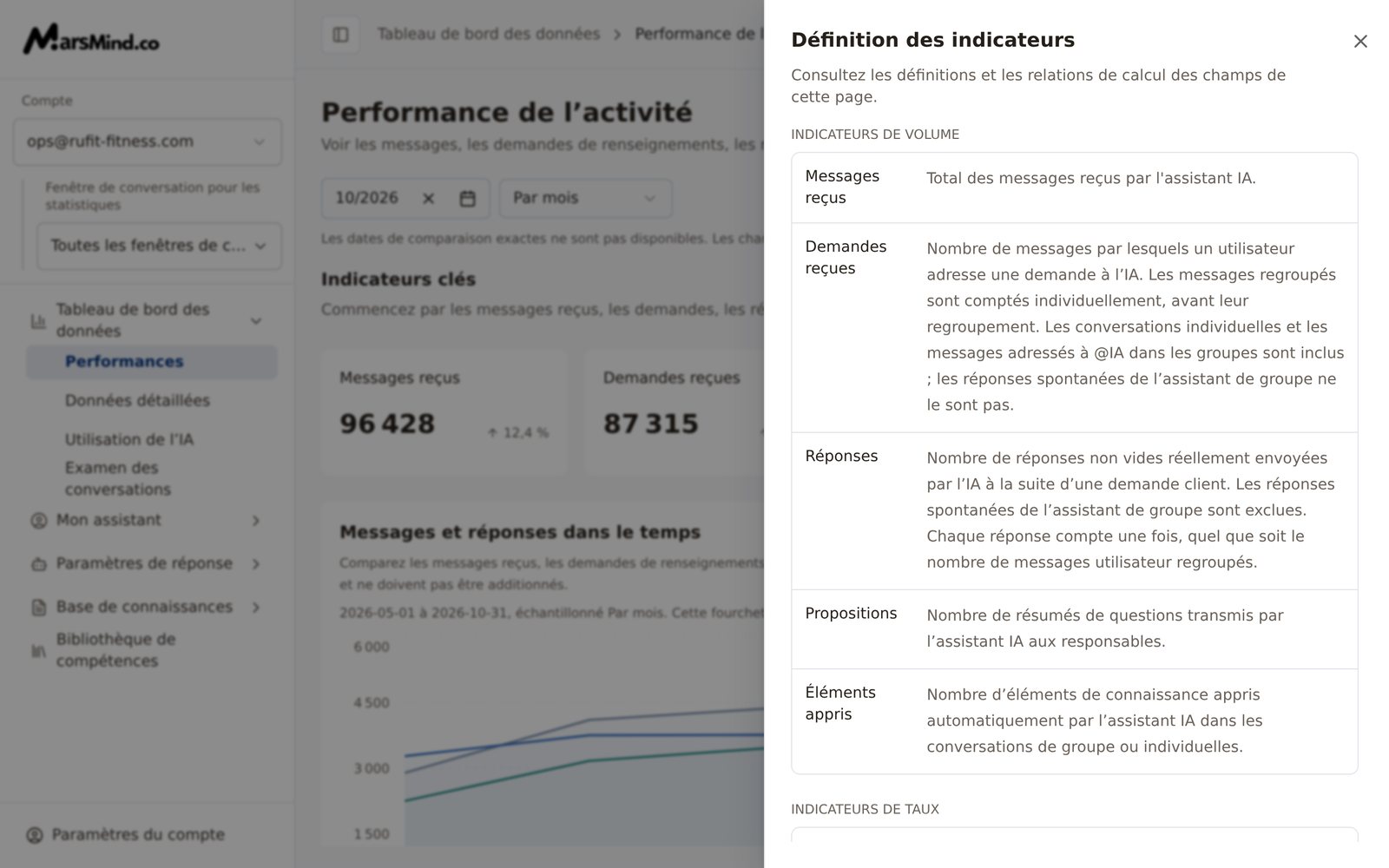The width and height of the screenshot is (1389, 868).
Task: Click the Demandes reçues card value 87 315
Action: pyautogui.click(x=651, y=424)
